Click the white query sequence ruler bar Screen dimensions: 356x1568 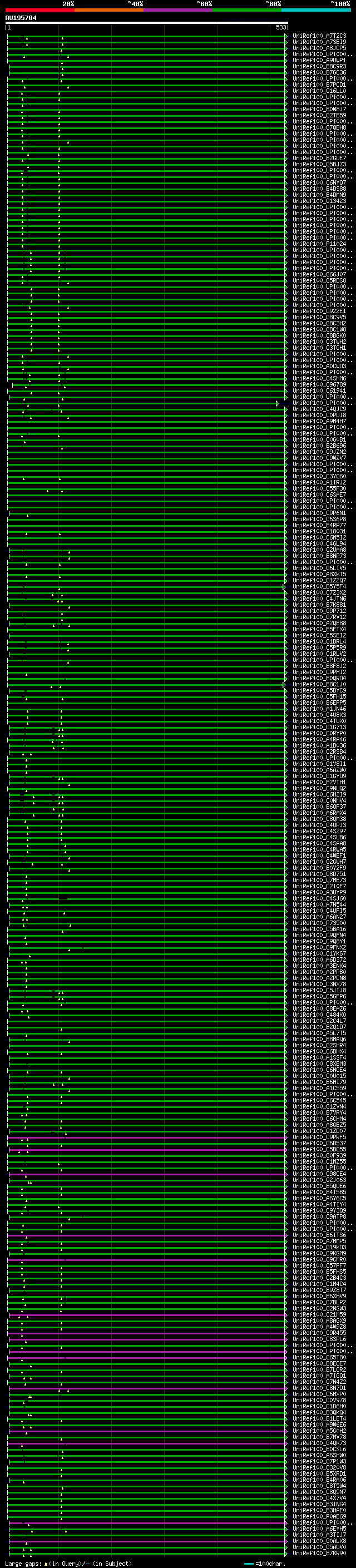[x=147, y=22]
